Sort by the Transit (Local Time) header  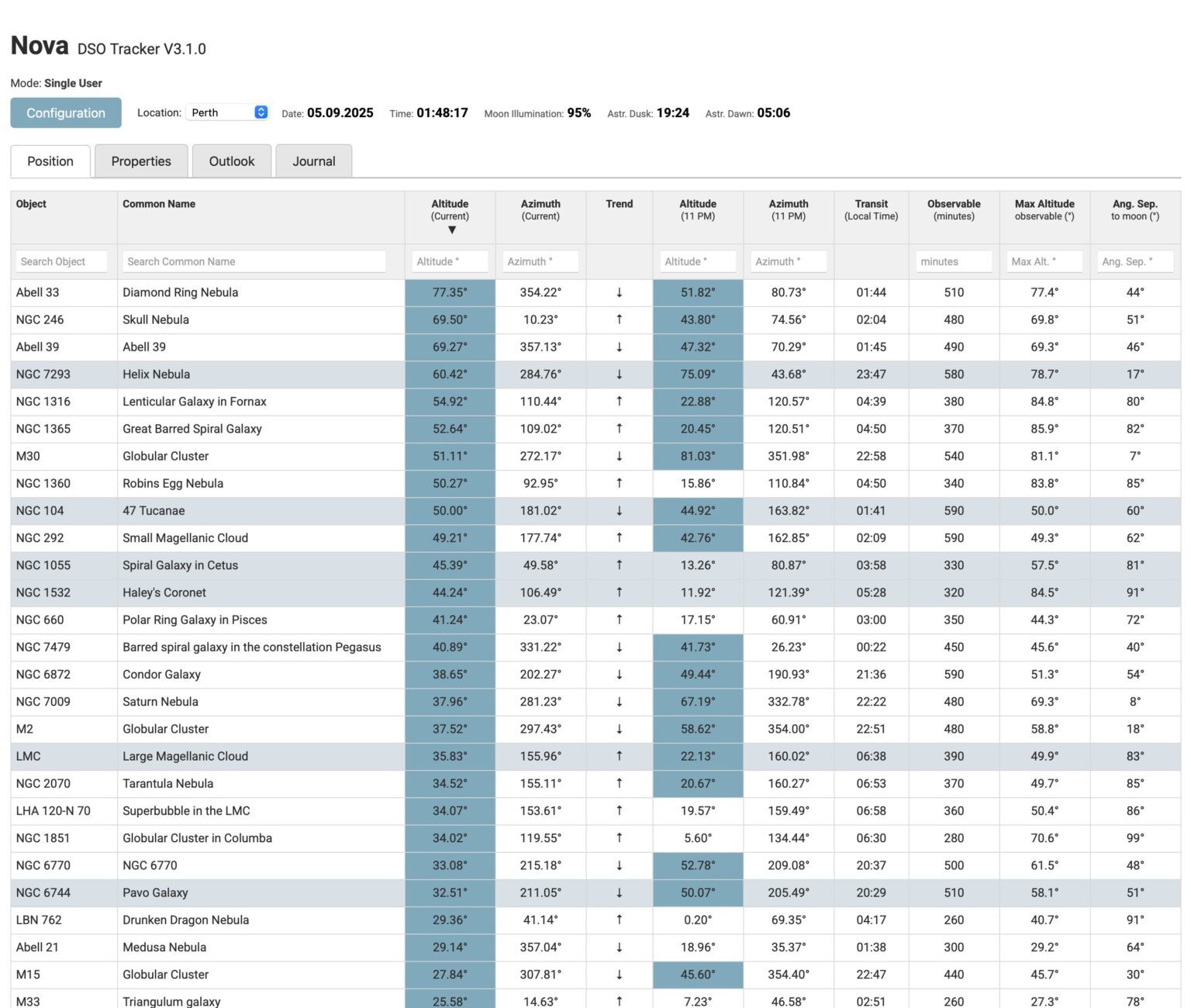coord(871,210)
